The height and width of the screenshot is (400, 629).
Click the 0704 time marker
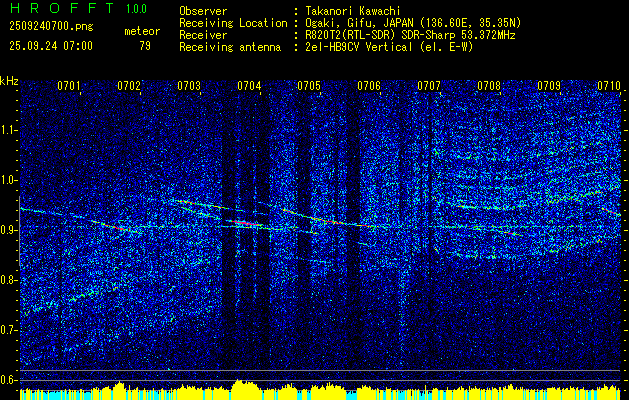(x=249, y=86)
